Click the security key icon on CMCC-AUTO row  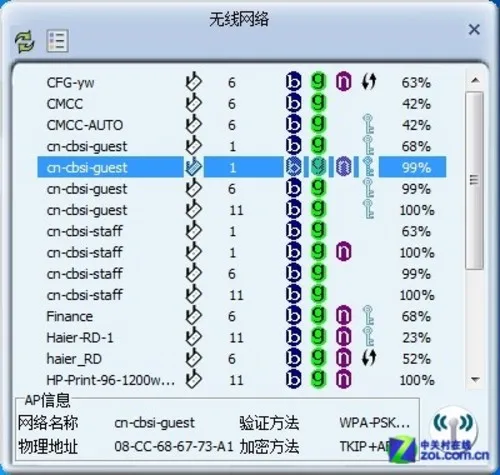click(368, 124)
